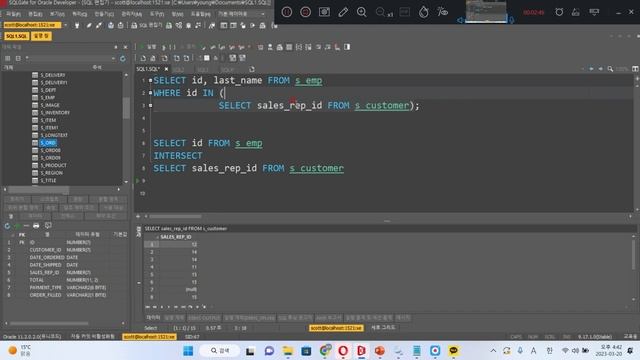
Task: Take a screenshot with recorder camera icon
Action: [324, 12]
